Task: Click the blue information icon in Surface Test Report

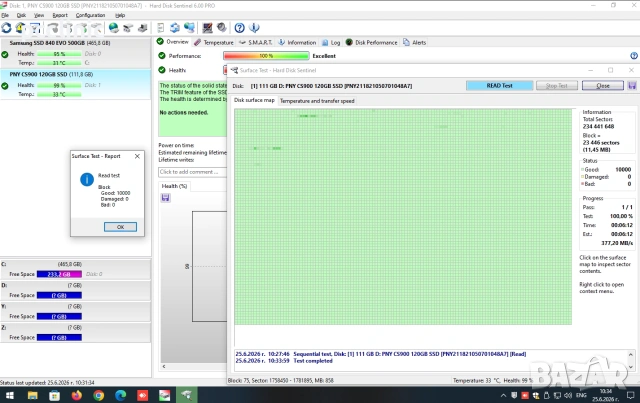Action: [x=87, y=179]
